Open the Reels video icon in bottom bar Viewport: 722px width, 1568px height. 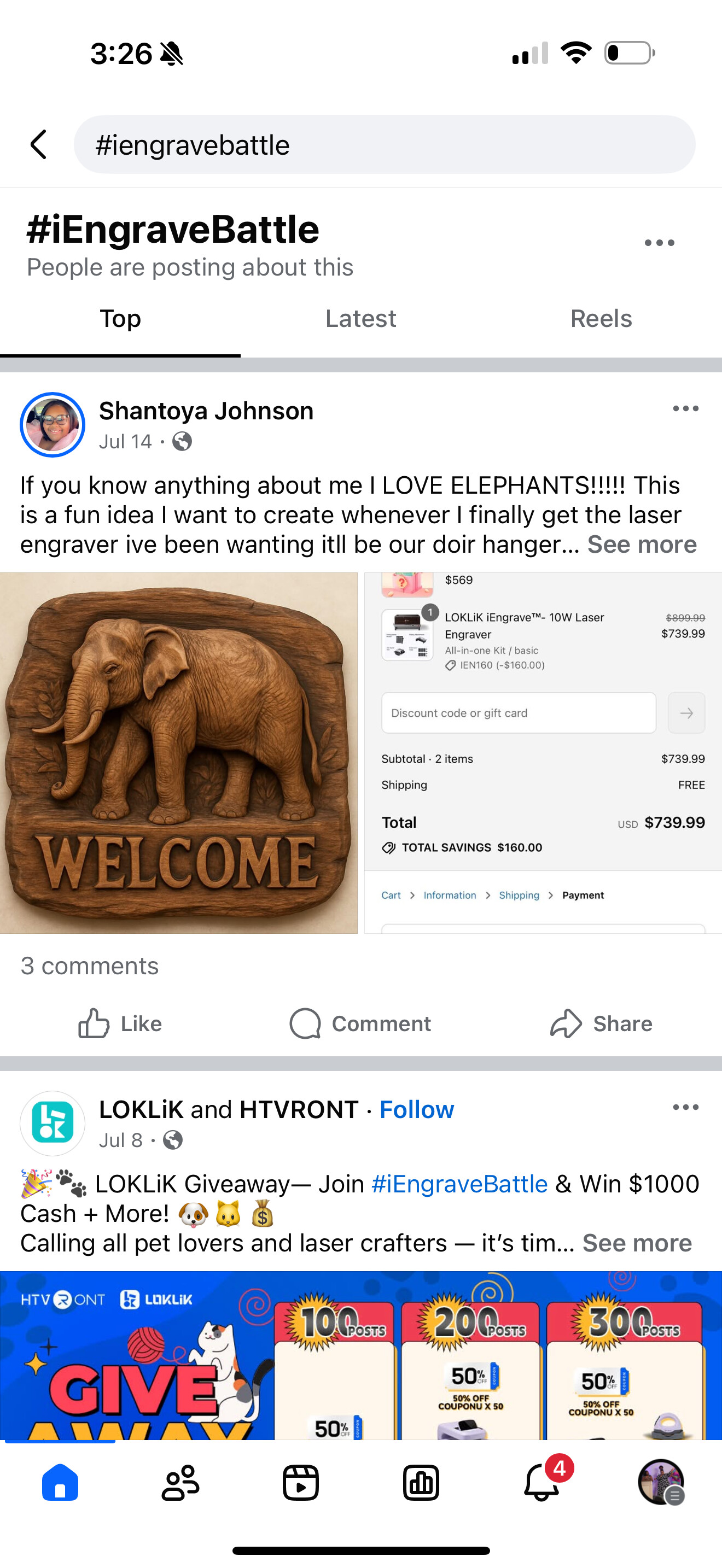(x=301, y=1483)
